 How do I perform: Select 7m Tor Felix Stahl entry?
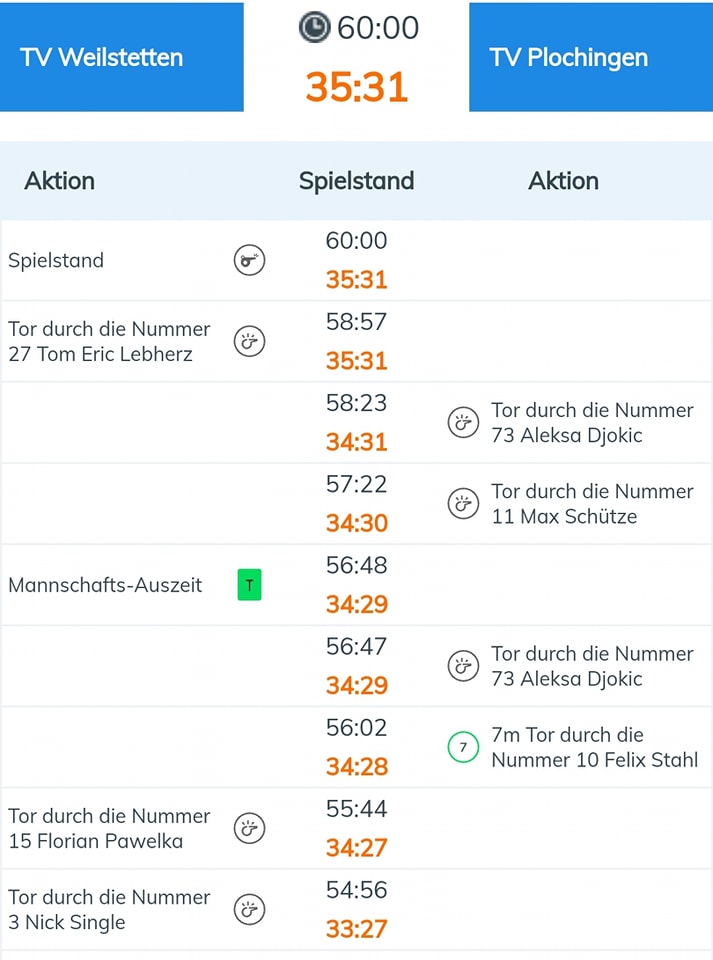[x=594, y=747]
